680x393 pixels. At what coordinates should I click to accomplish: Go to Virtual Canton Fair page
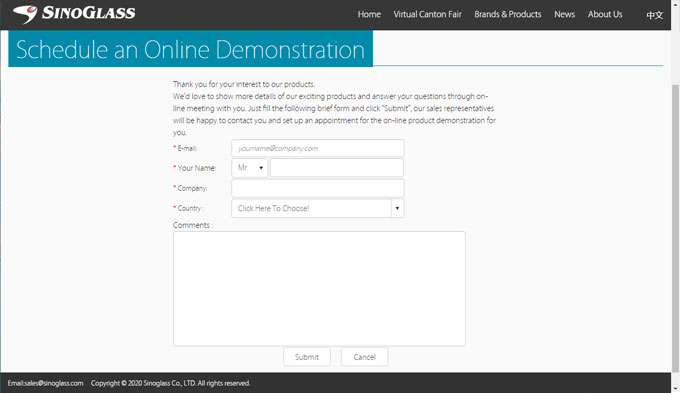pyautogui.click(x=428, y=14)
